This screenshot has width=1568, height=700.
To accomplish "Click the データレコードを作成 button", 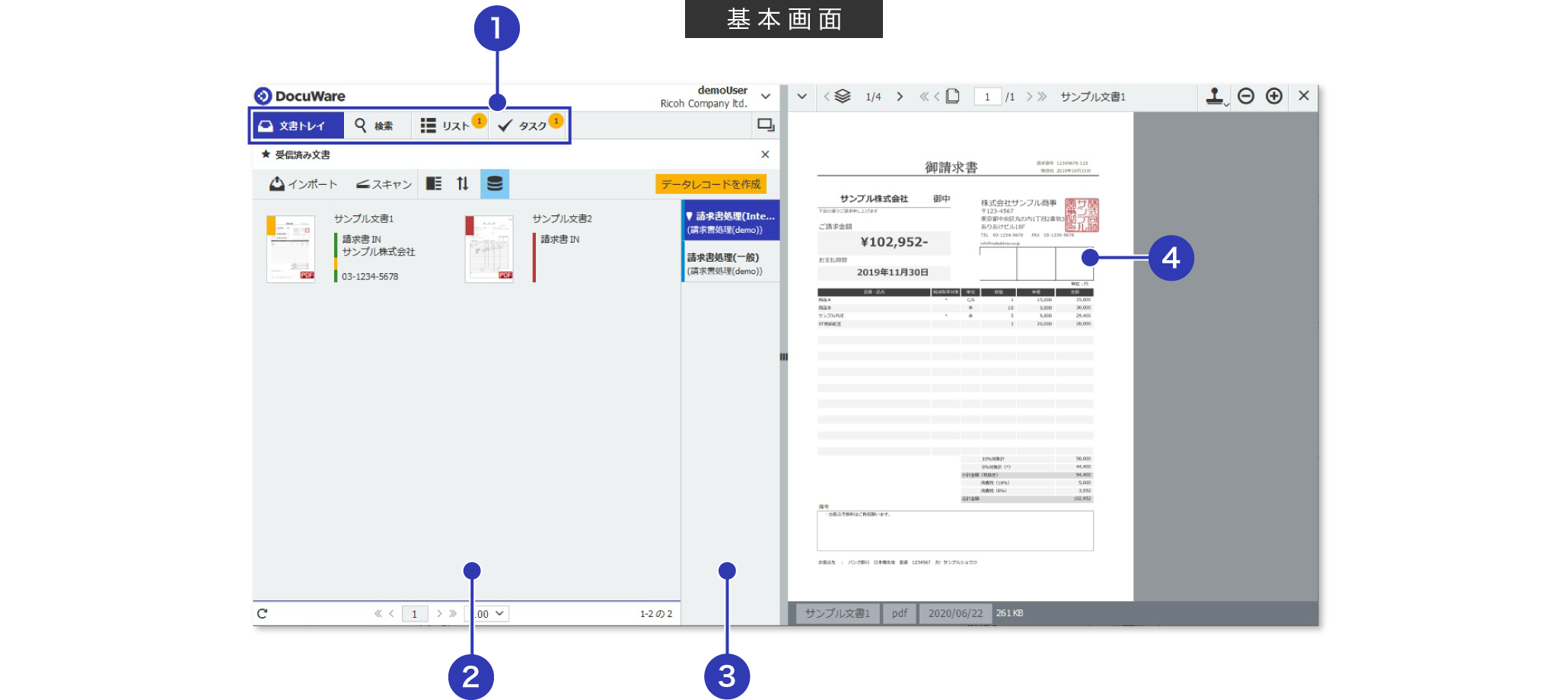I will 710,183.
